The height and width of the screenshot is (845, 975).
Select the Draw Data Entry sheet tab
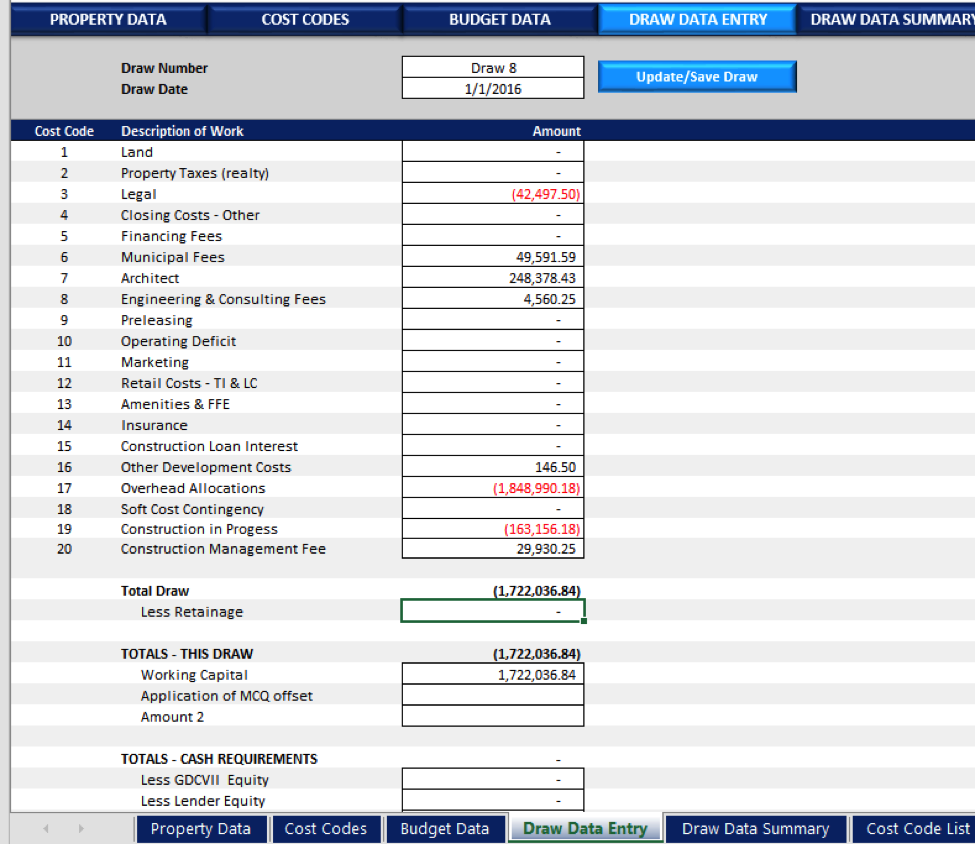(585, 828)
